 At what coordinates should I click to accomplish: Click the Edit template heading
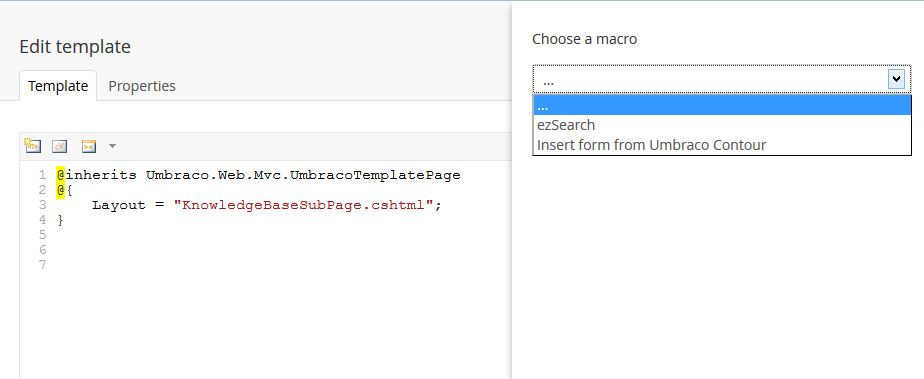click(x=75, y=47)
